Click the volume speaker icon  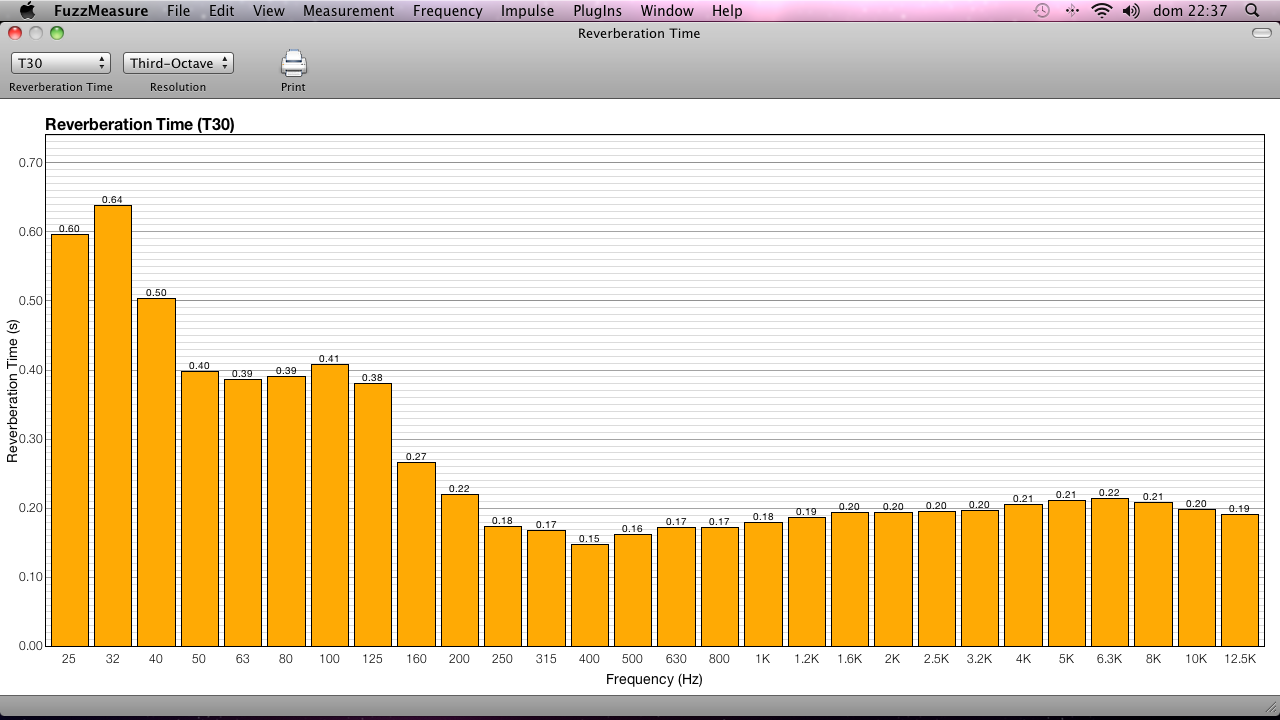coord(1131,11)
